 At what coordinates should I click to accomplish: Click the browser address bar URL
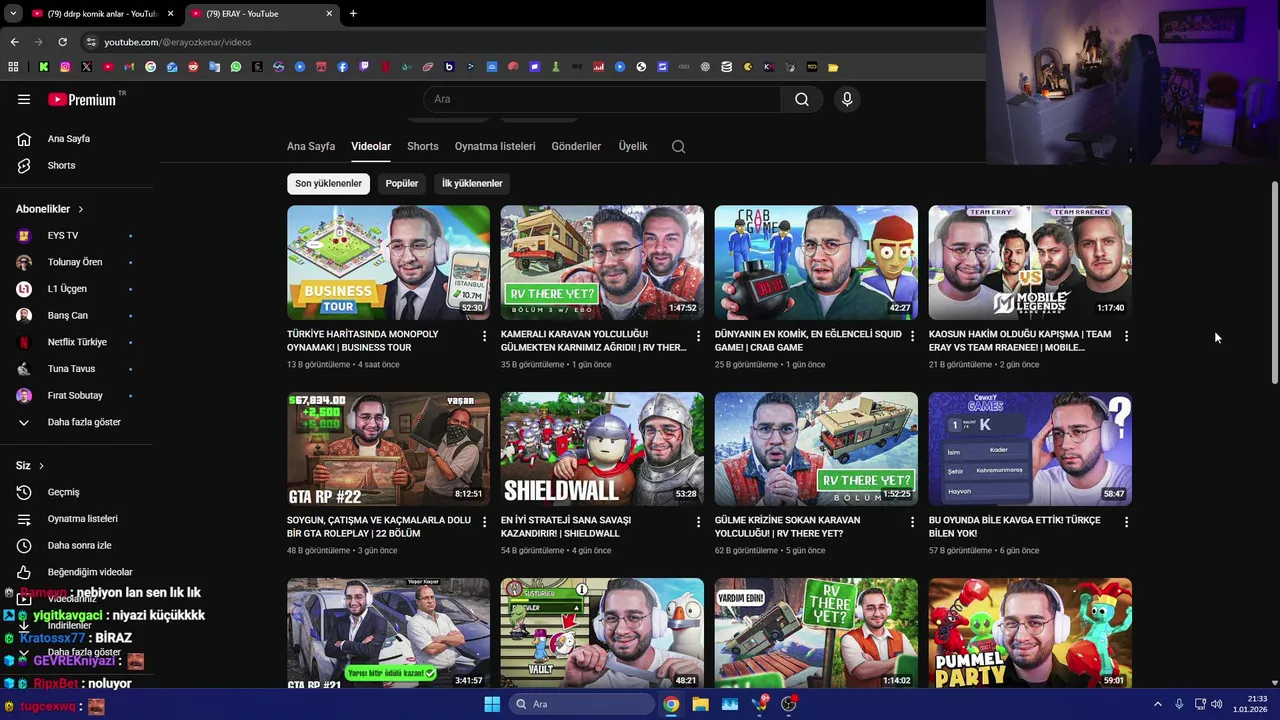(178, 42)
